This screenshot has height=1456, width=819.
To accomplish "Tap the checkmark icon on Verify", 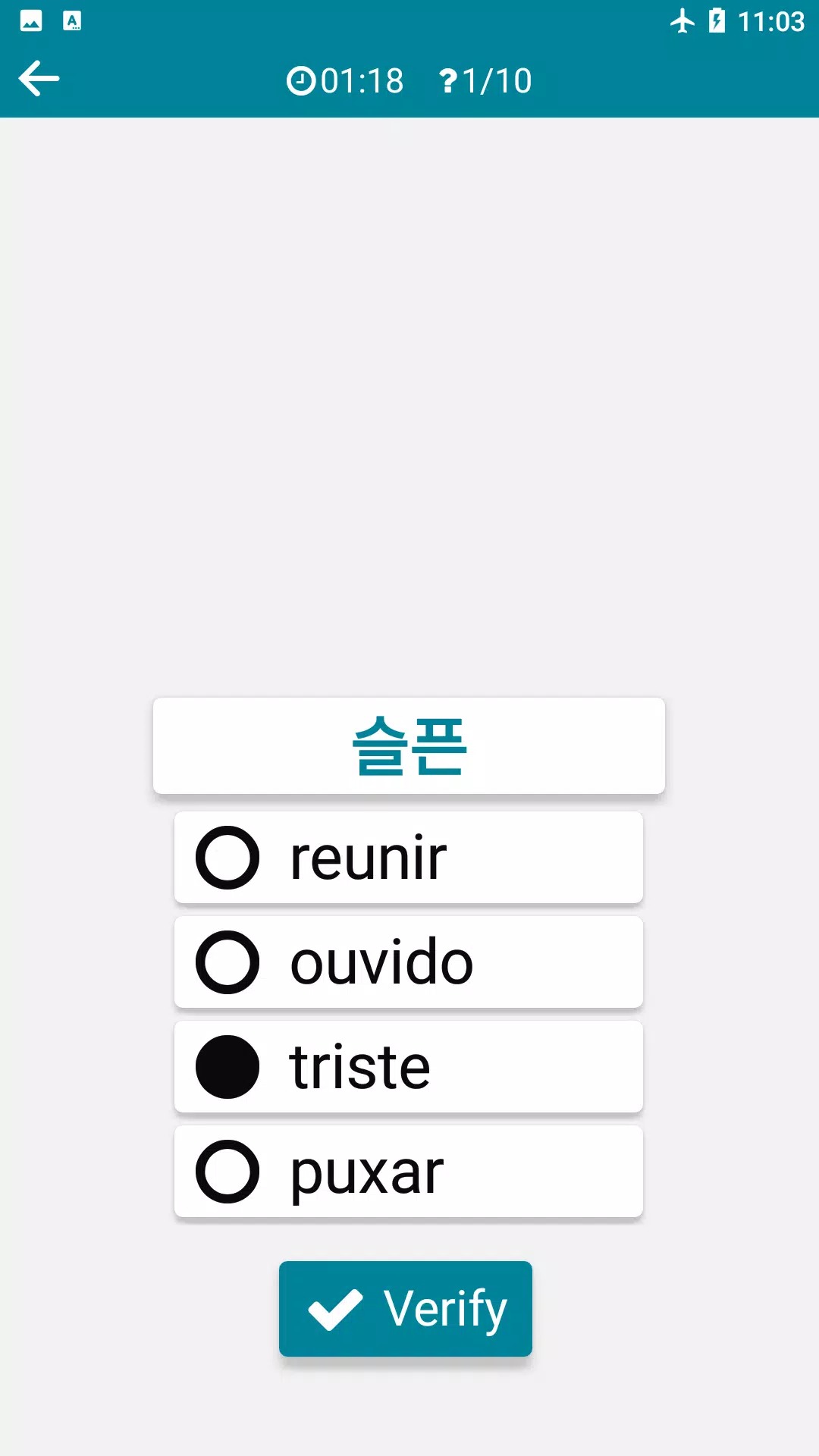I will coord(335,1309).
